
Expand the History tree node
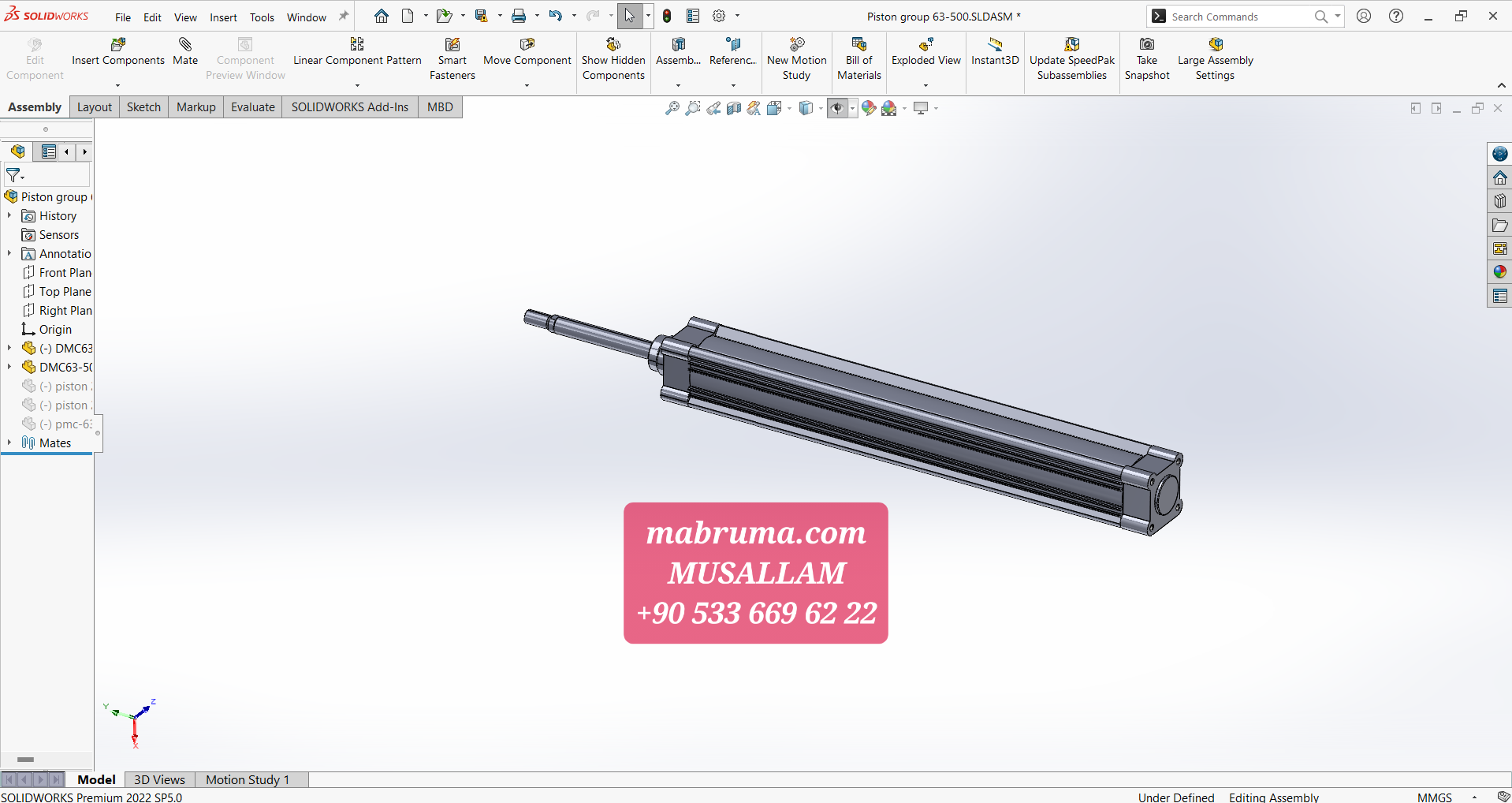(x=9, y=215)
